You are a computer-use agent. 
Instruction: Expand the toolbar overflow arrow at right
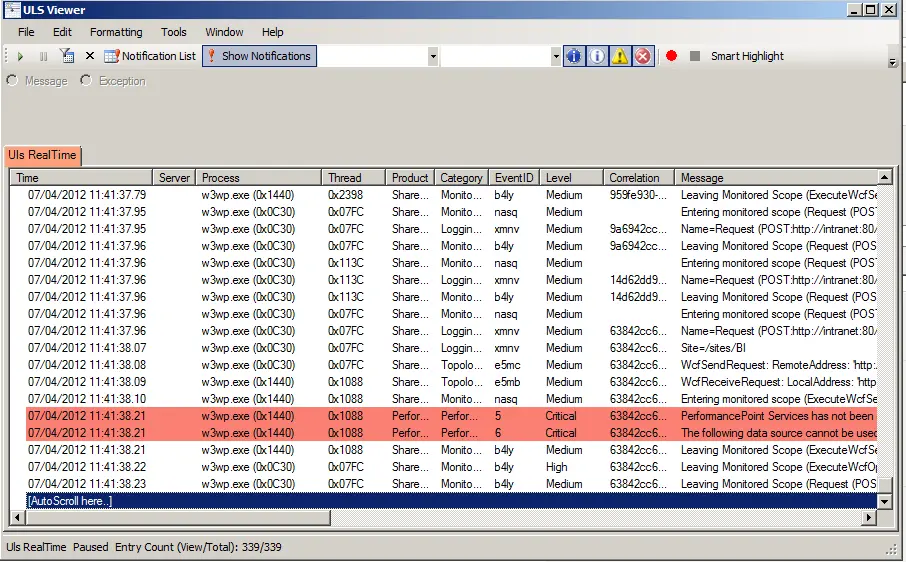pos(891,62)
